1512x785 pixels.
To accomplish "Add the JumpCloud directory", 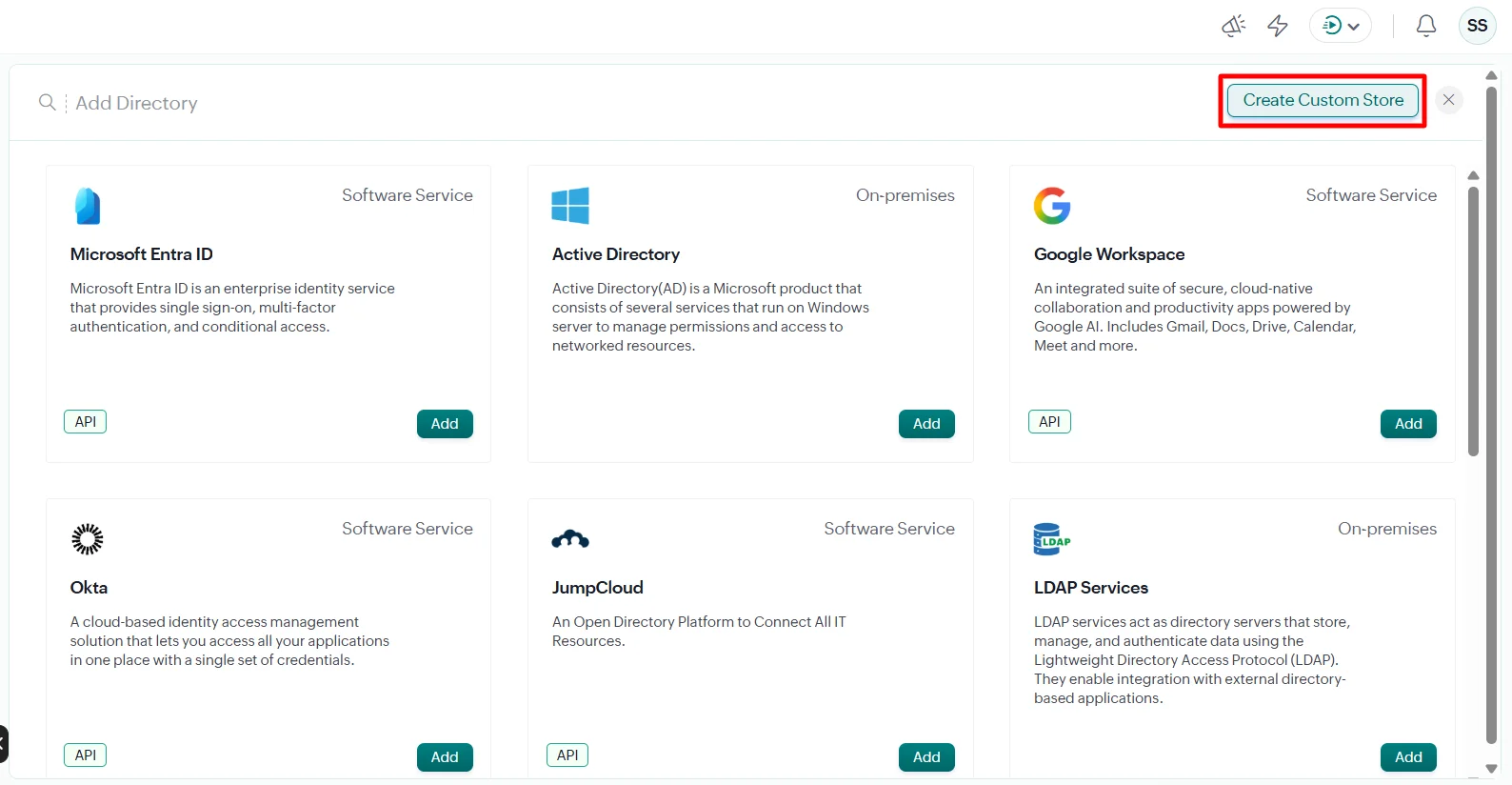I will click(x=926, y=757).
